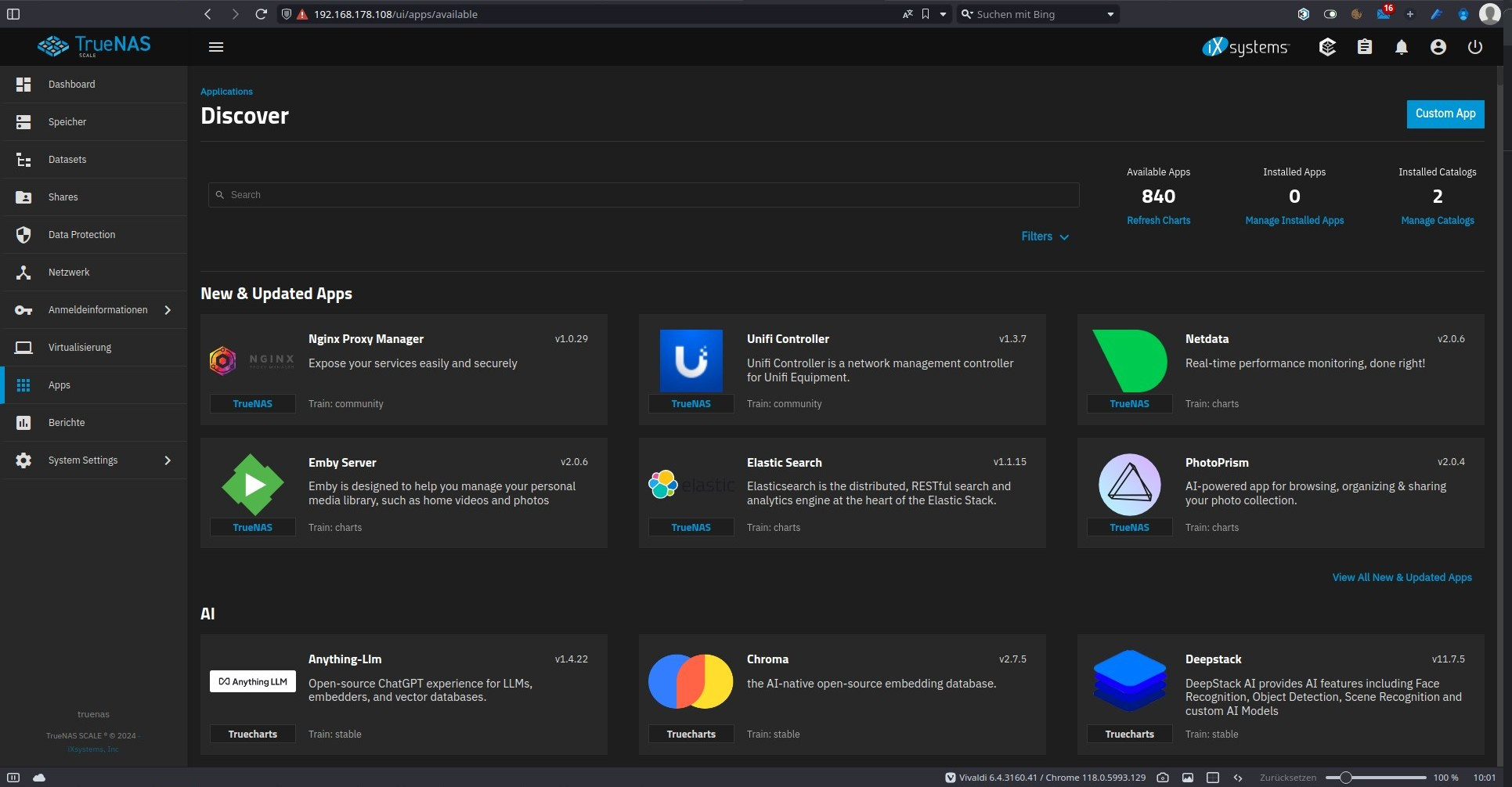Toggle the switch extension icon
1512x787 pixels.
pos(1330,14)
